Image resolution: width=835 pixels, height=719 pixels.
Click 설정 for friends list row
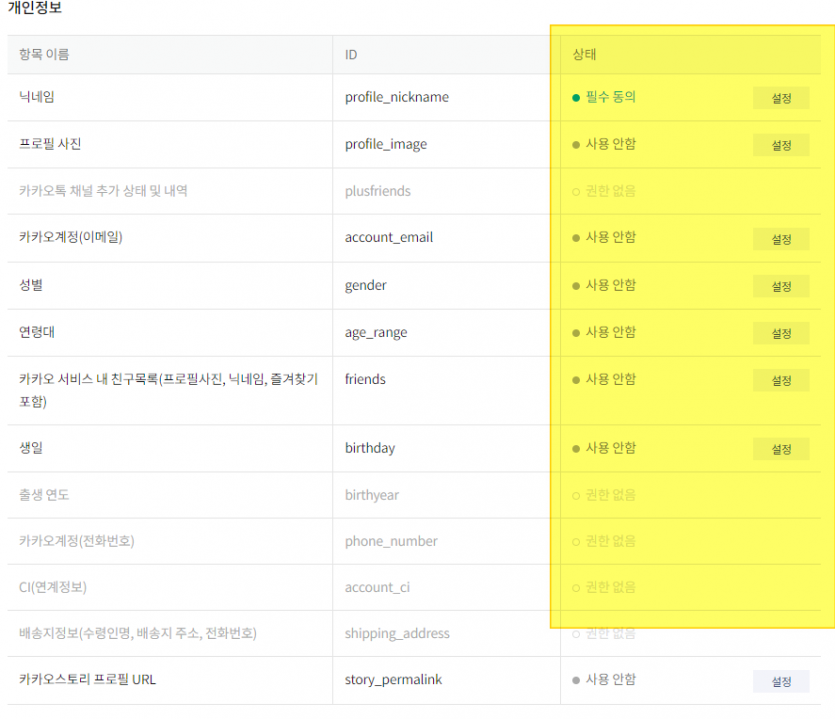coord(781,380)
